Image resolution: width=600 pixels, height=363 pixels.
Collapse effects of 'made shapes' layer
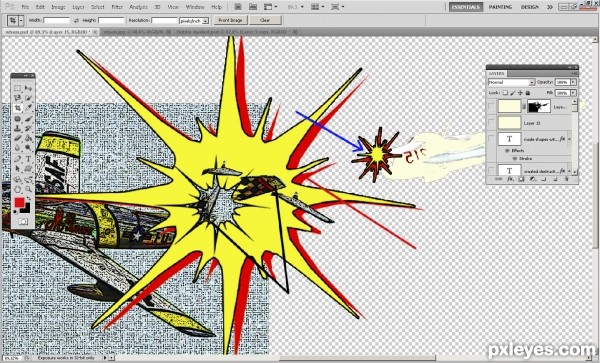tap(569, 139)
